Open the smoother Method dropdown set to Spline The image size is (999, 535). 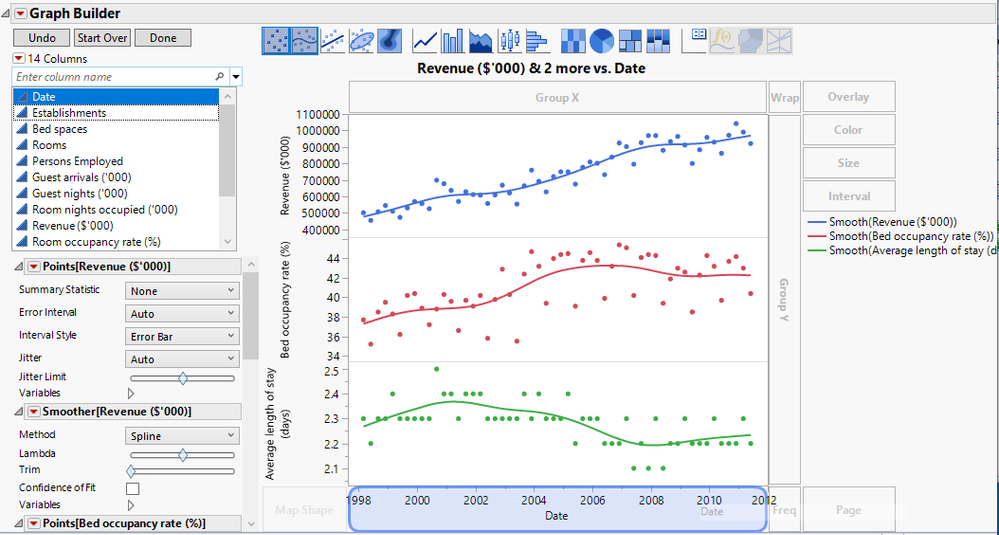point(182,436)
